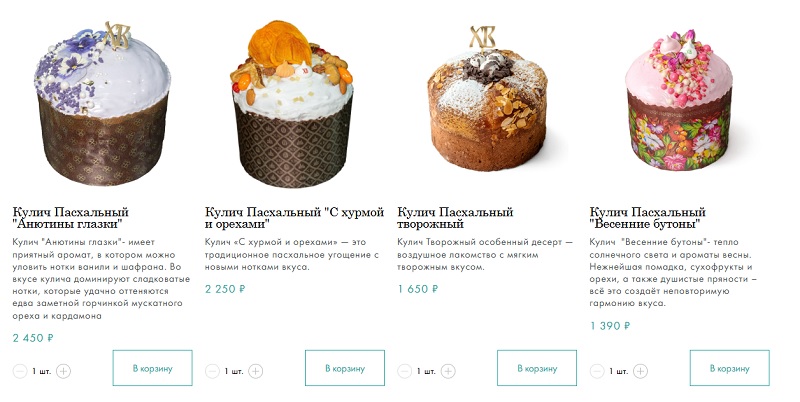Click minus icon for С хурмой и орехами
The width and height of the screenshot is (800, 402).
[x=212, y=371]
